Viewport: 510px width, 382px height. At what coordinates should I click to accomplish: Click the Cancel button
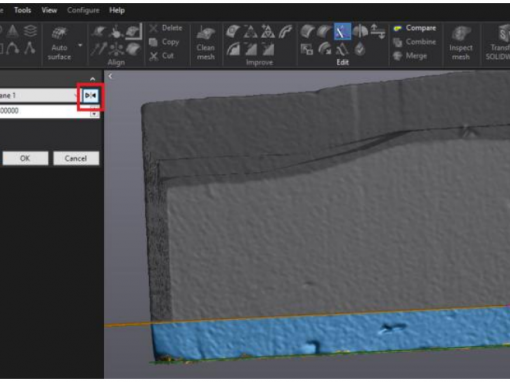76,158
